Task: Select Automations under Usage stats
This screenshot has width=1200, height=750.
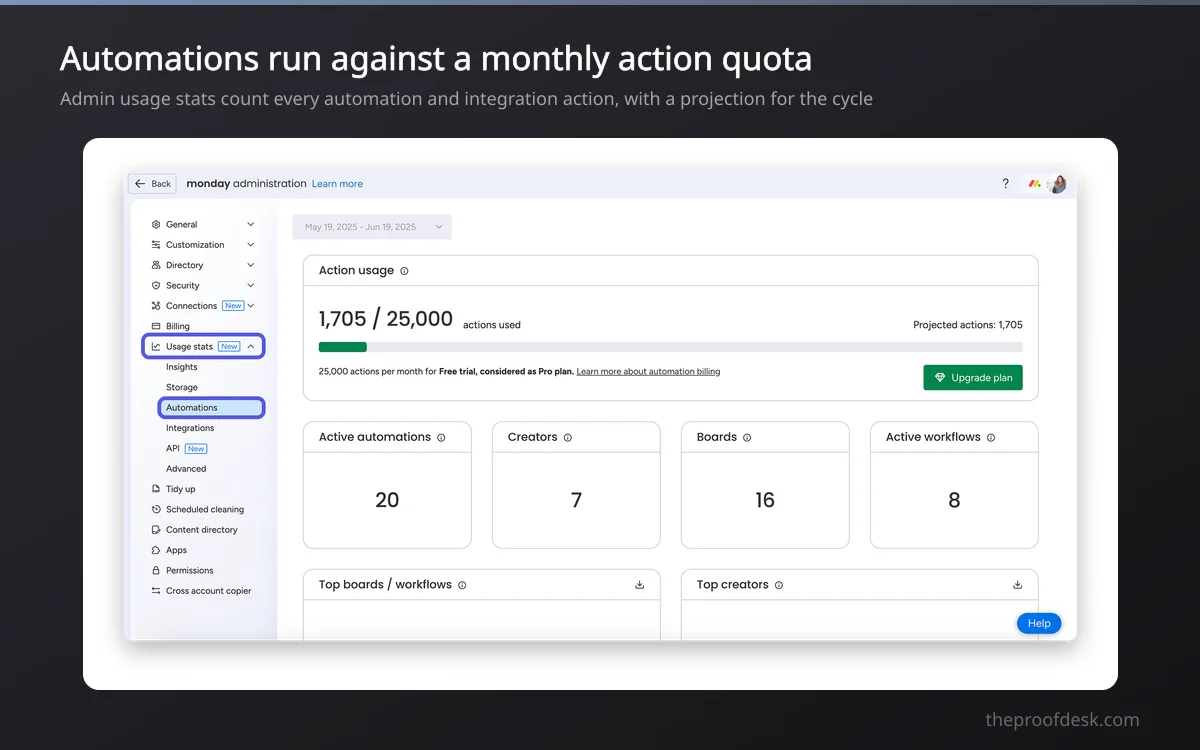Action: (211, 408)
